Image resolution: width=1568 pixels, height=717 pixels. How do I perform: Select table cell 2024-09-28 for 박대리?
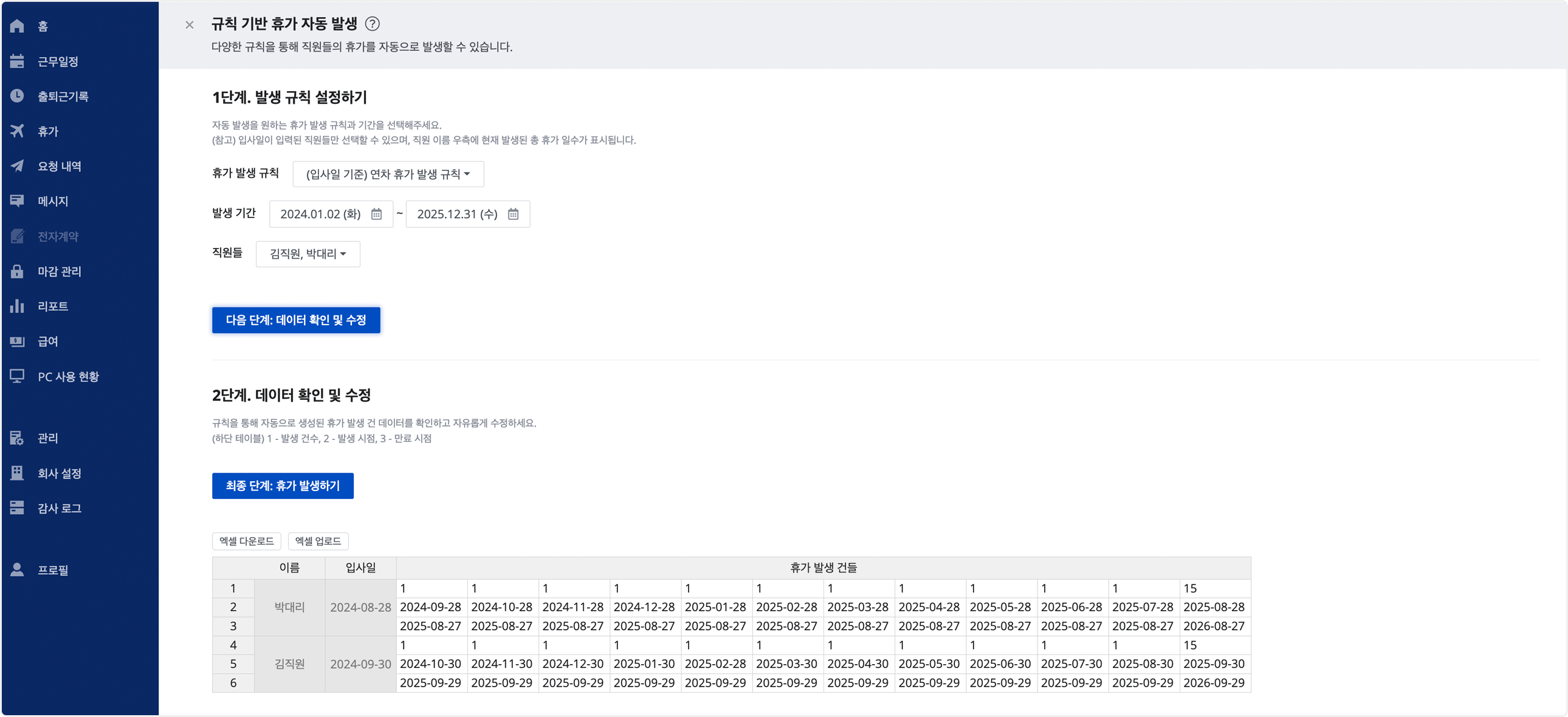tap(430, 607)
